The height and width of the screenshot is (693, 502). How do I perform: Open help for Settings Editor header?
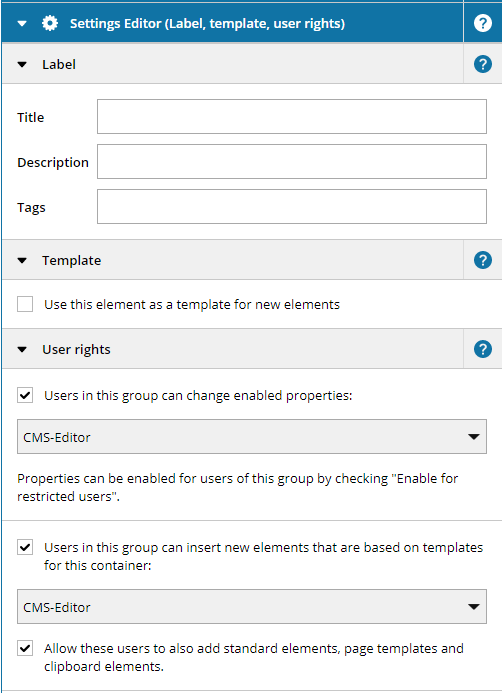coord(483,23)
